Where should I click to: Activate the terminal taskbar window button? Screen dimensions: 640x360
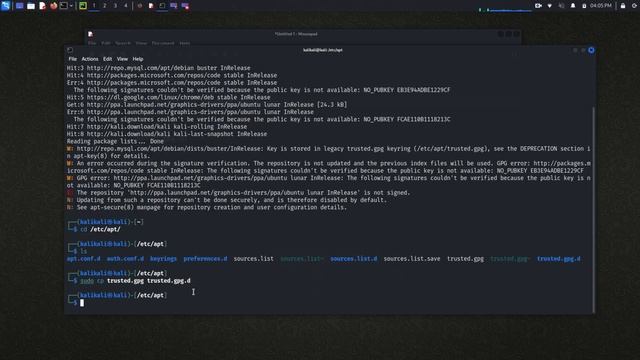[x=162, y=6]
